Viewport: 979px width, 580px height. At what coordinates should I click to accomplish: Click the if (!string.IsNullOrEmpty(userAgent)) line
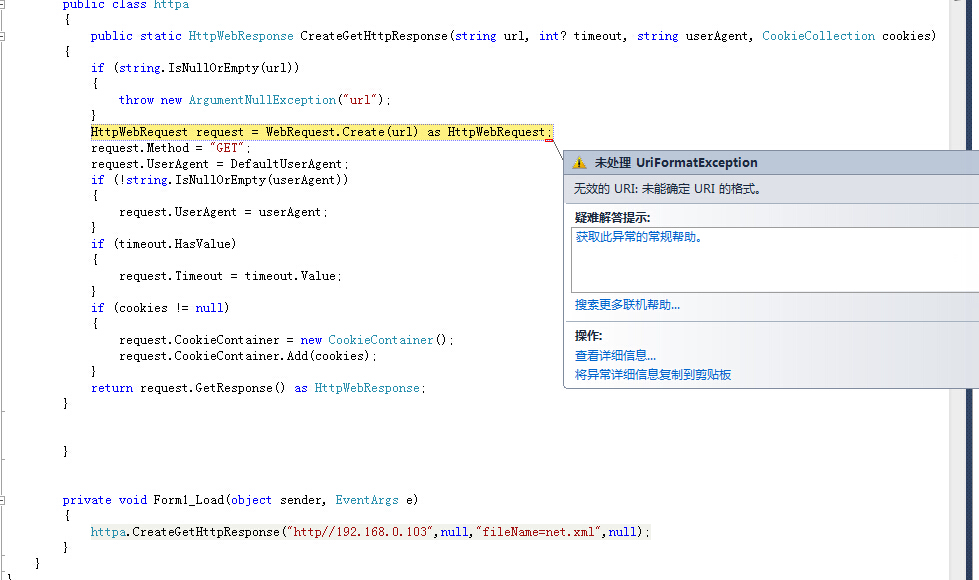[x=219, y=180]
